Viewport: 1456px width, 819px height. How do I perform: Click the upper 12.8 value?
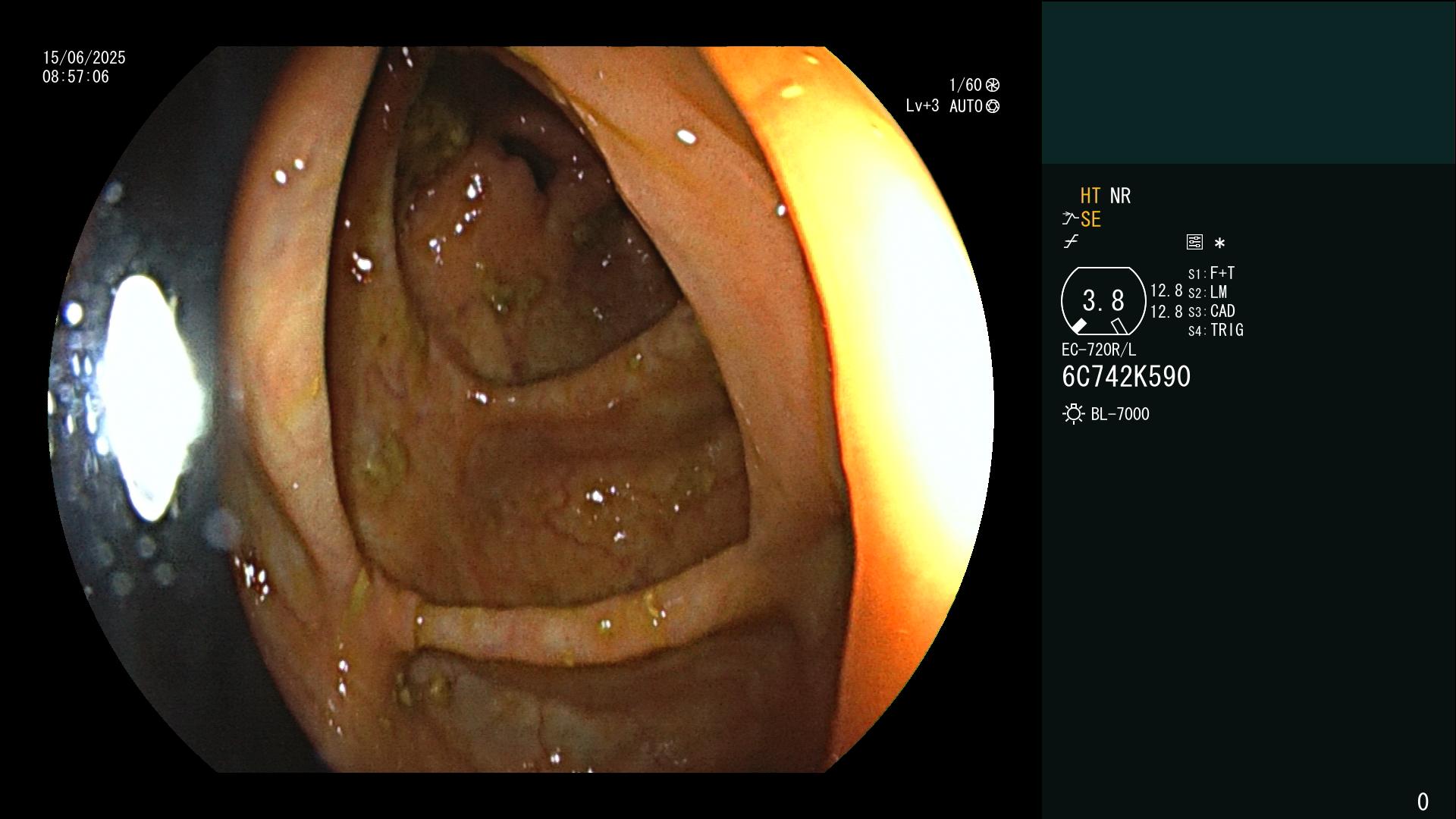pos(1166,291)
